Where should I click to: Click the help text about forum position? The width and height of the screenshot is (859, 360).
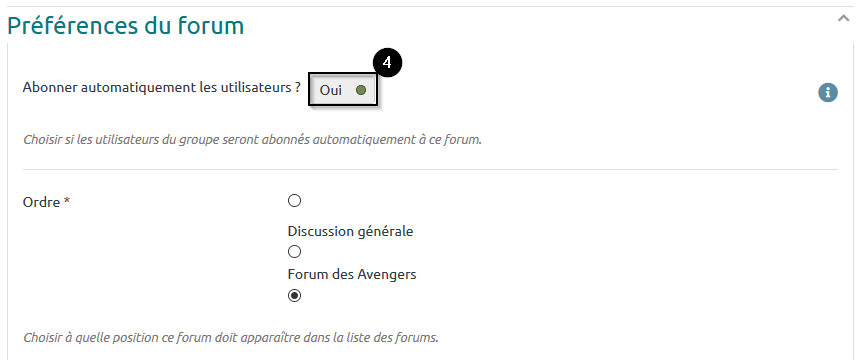(231, 337)
